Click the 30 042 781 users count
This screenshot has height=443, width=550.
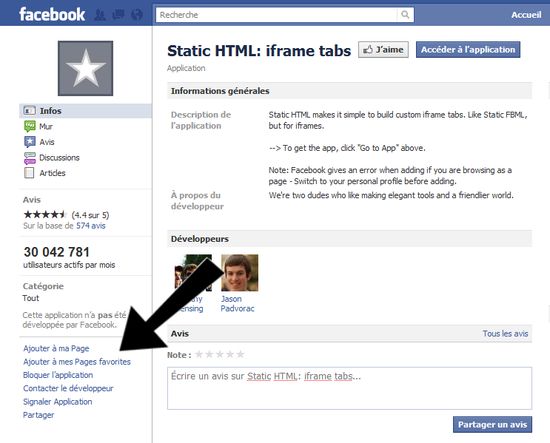click(56, 252)
